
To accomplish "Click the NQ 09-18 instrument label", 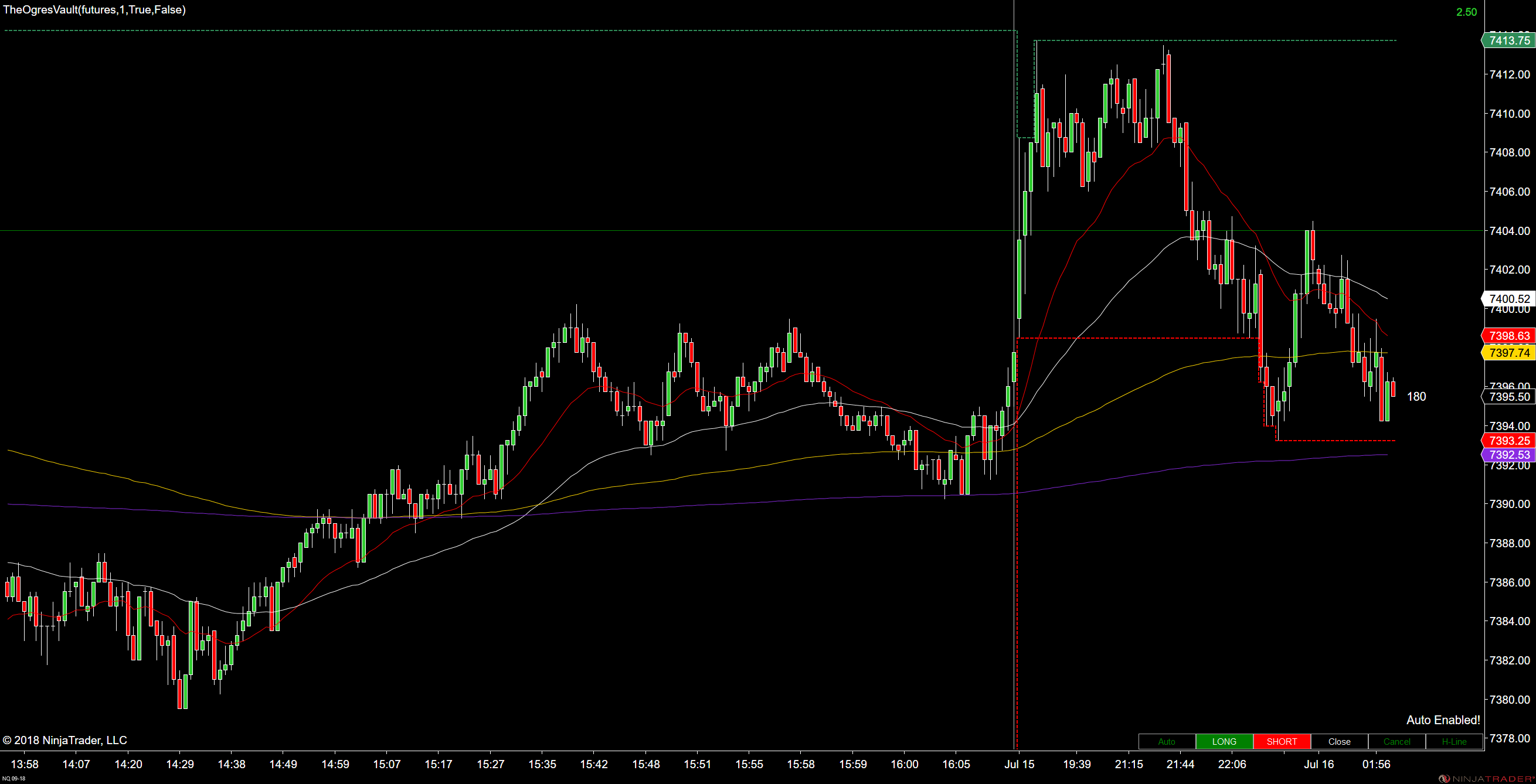I will coord(13,779).
